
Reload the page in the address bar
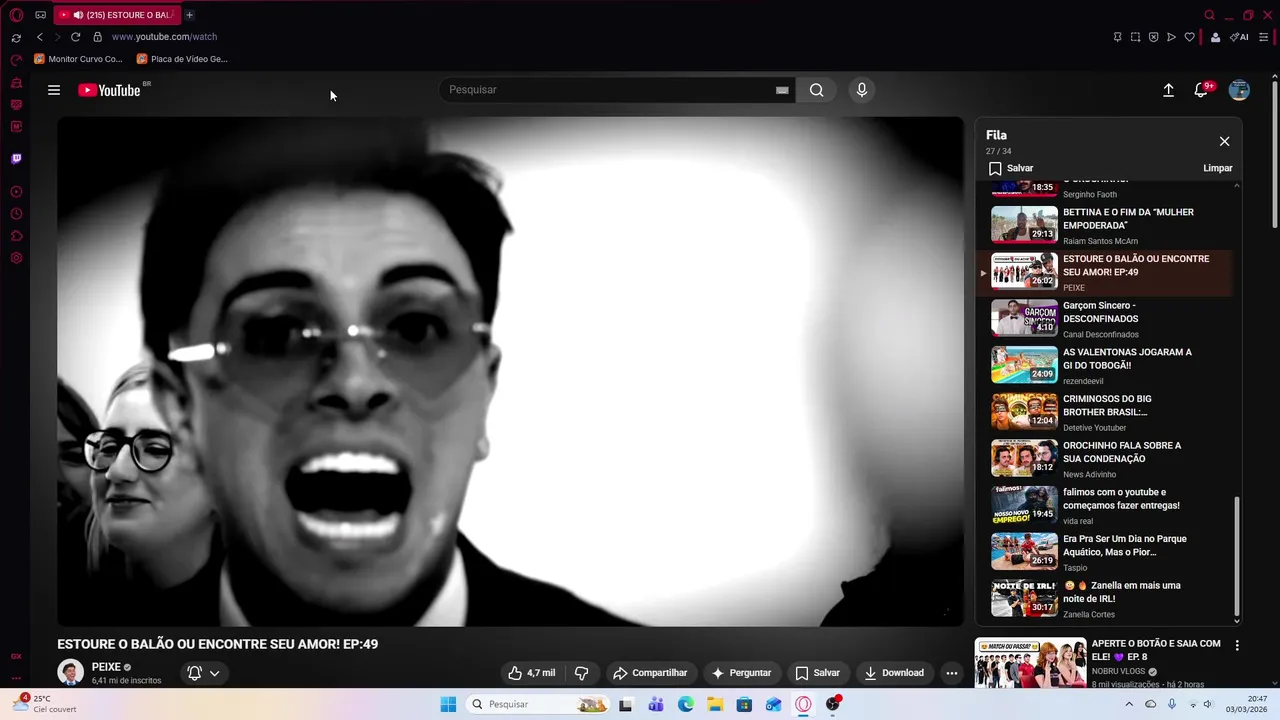coord(75,37)
